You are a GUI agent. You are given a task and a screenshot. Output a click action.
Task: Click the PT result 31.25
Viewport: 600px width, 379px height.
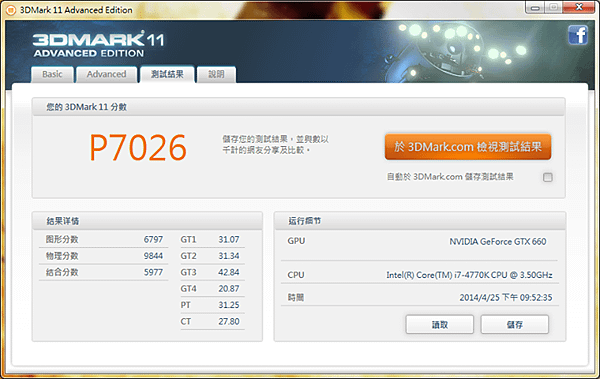point(229,305)
